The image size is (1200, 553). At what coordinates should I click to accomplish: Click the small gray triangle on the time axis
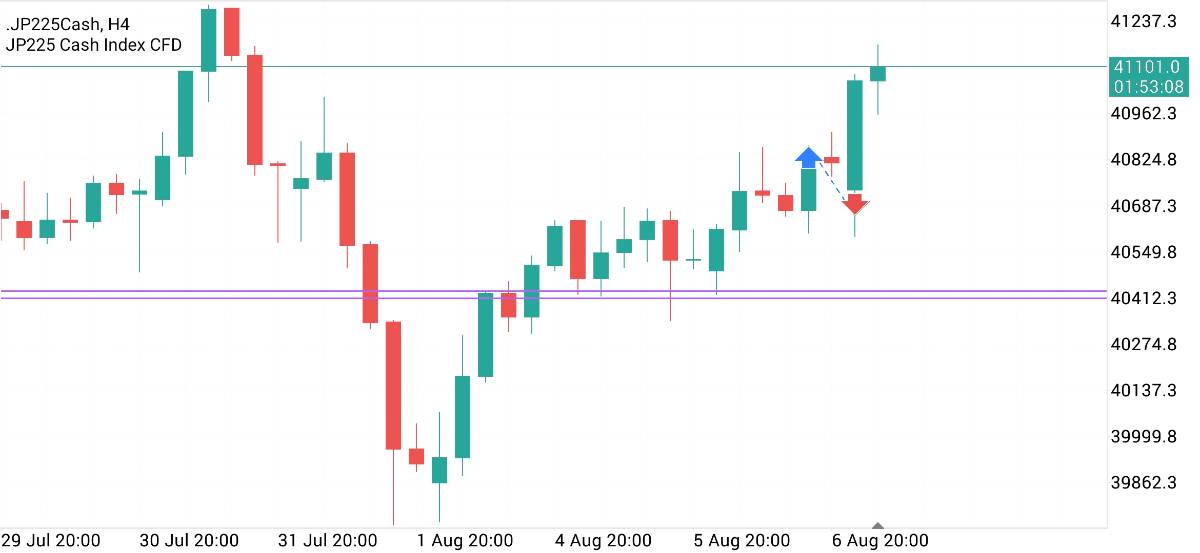878,525
